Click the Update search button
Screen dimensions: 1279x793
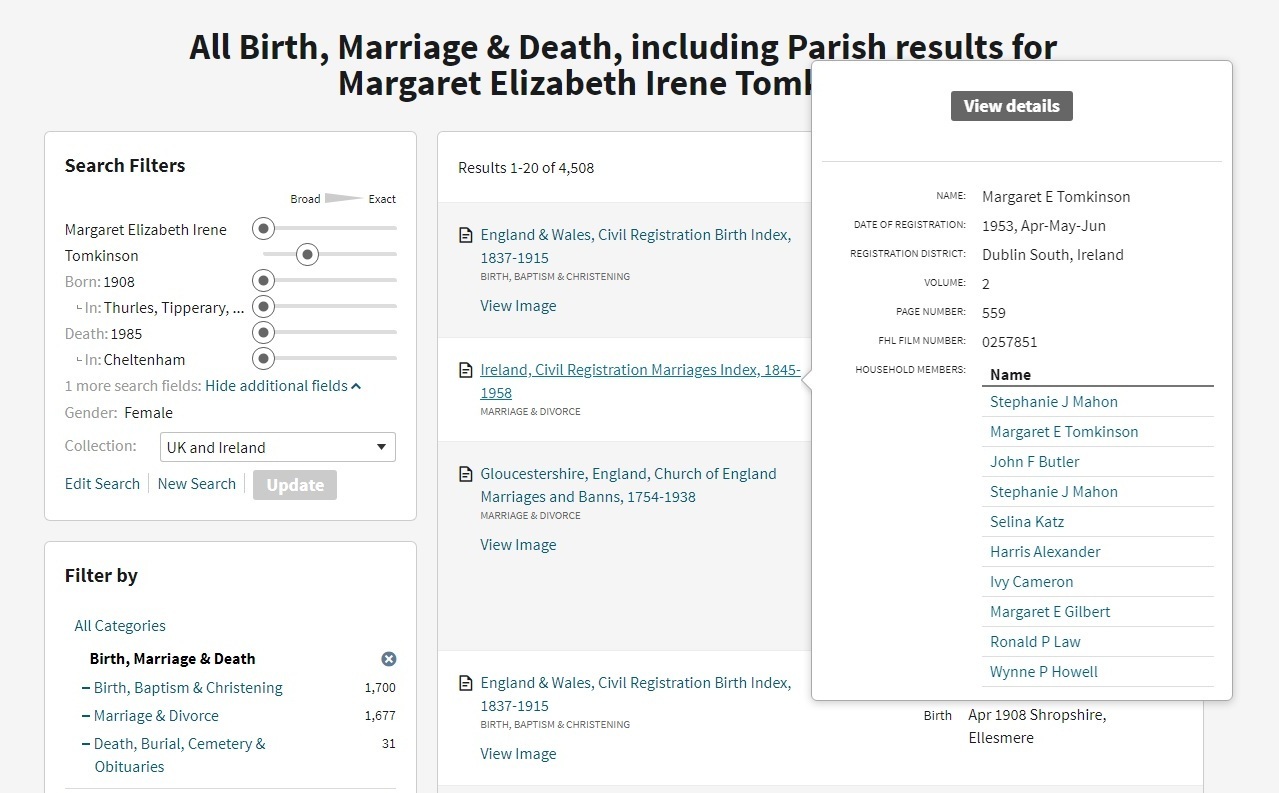click(295, 485)
